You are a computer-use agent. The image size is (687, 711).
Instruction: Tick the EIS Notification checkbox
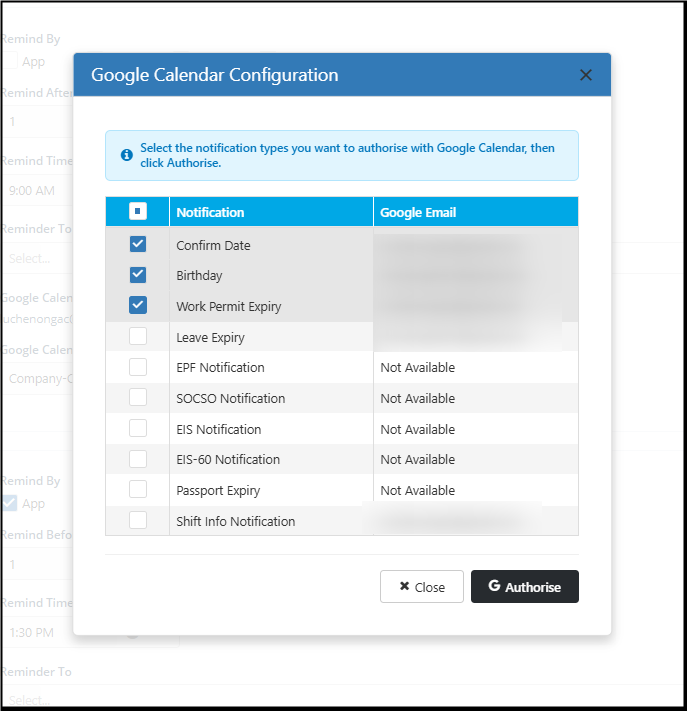(x=137, y=429)
